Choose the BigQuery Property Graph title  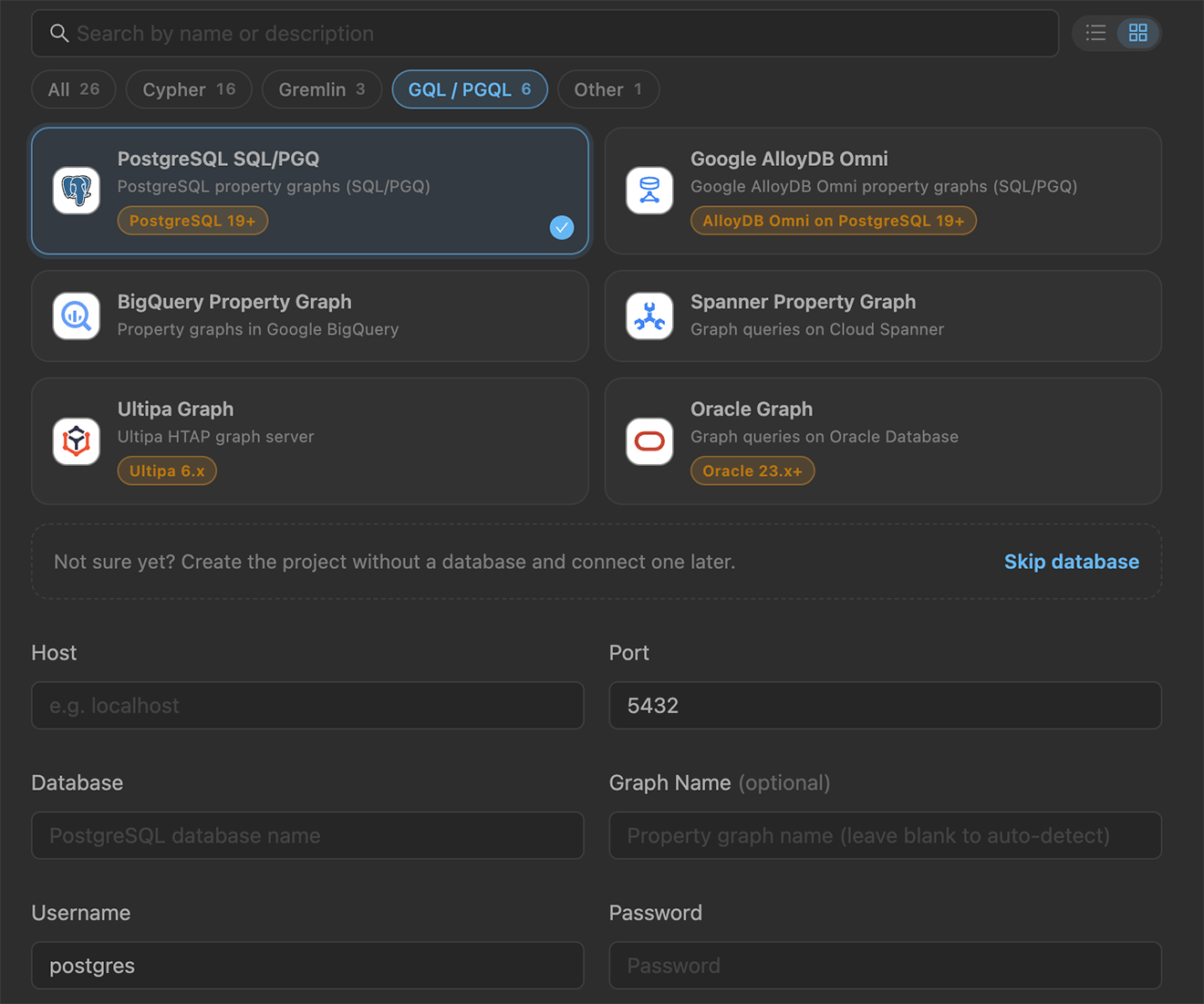coord(234,302)
